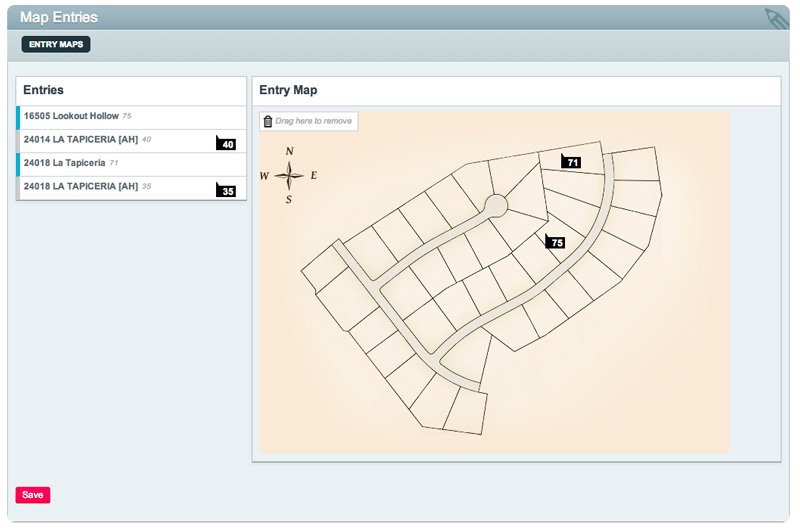The image size is (800, 528).
Task: Click the cul-de-sac circle on the map
Action: click(495, 206)
